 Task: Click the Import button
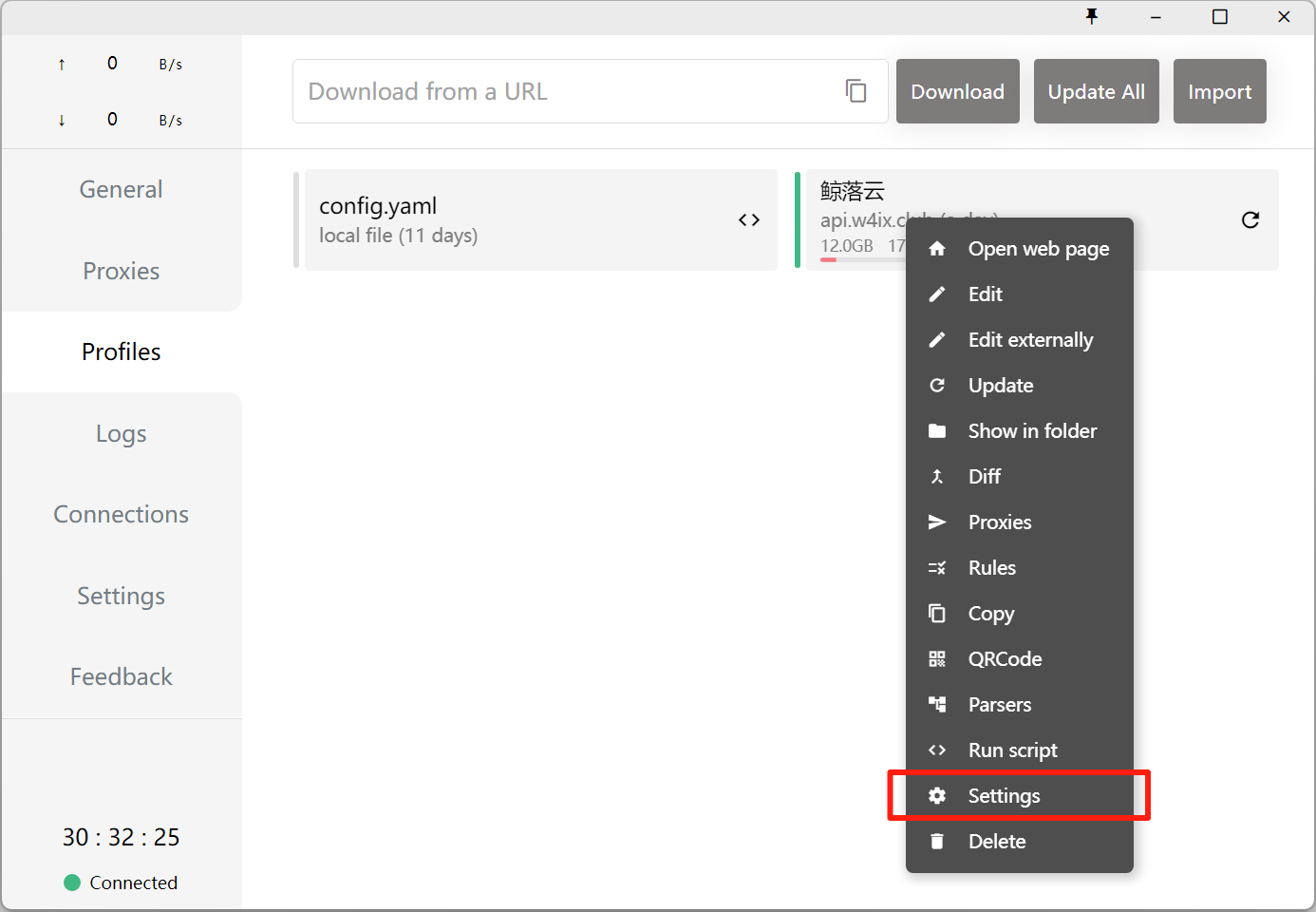pyautogui.click(x=1219, y=91)
